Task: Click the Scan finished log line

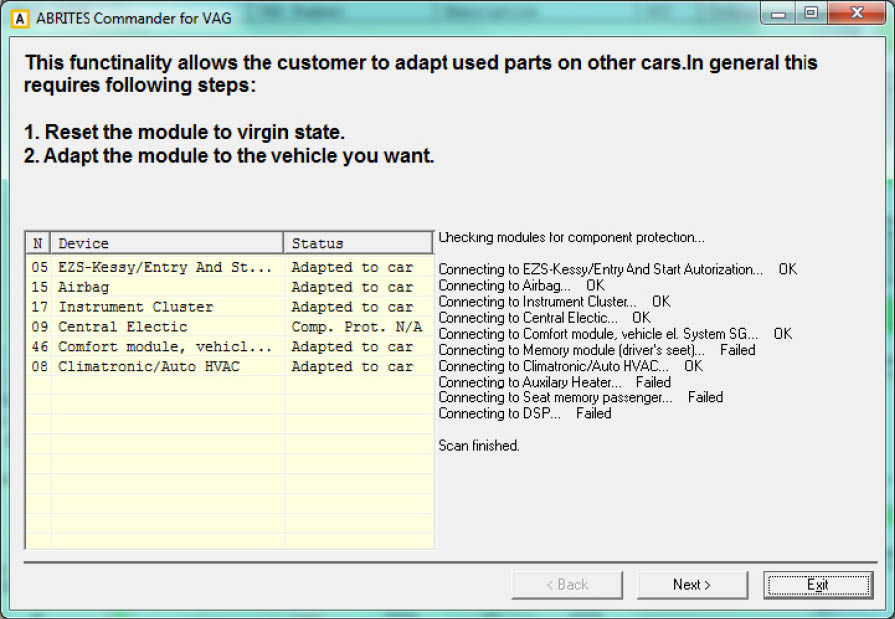Action: click(x=479, y=446)
